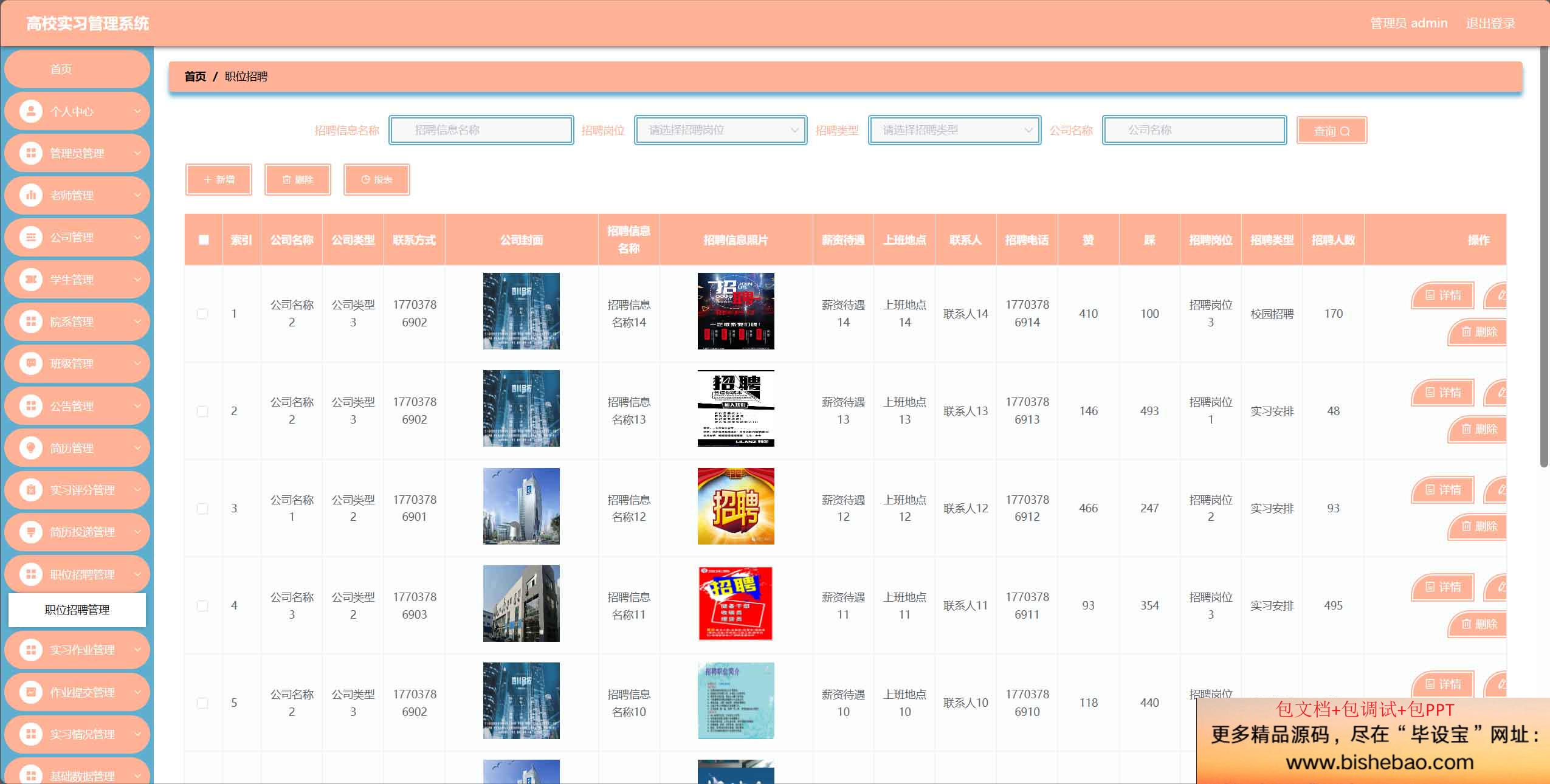Check the checkbox for row 2
This screenshot has width=1550, height=784.
(x=202, y=411)
